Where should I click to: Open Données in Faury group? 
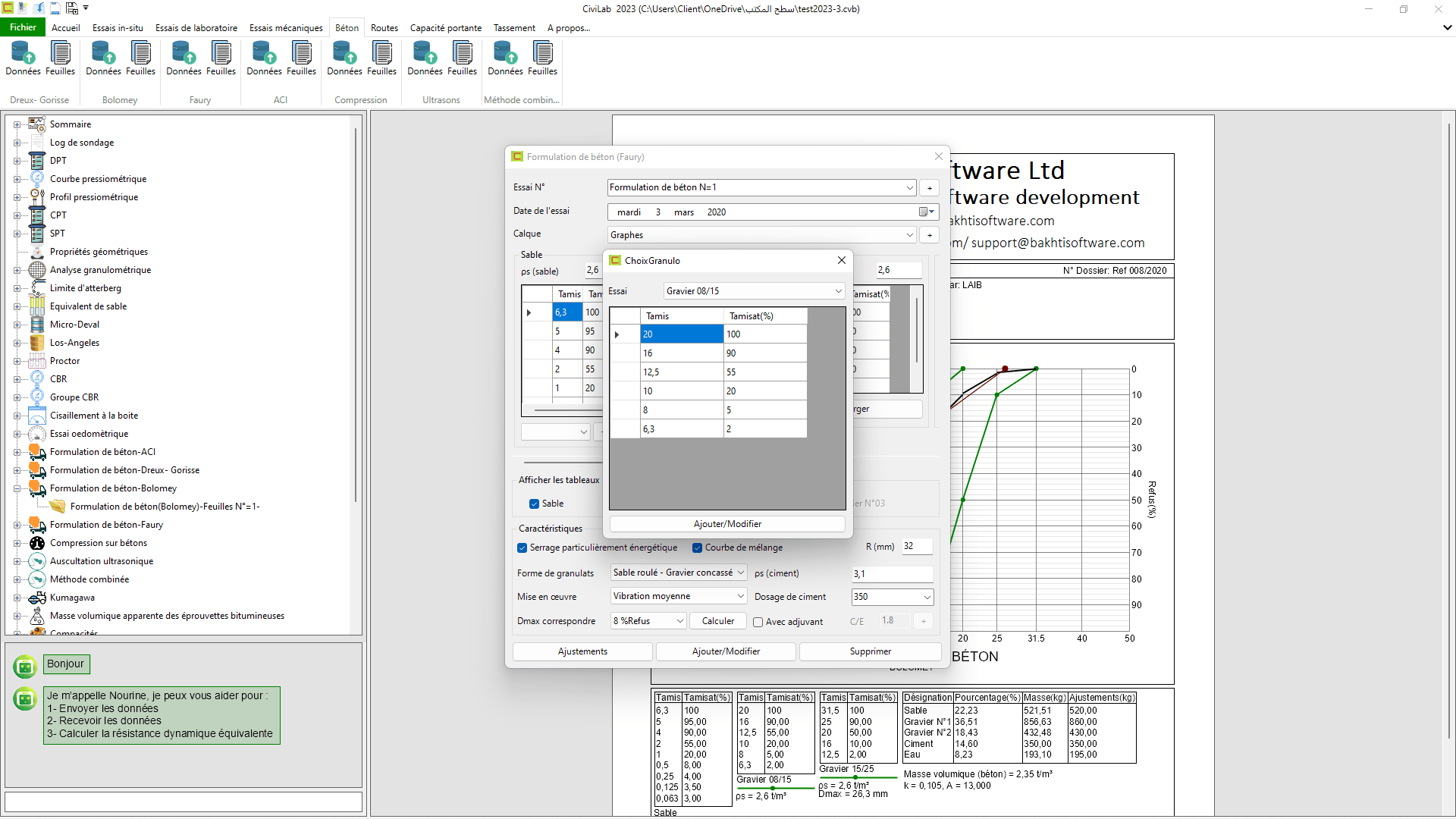click(x=184, y=59)
